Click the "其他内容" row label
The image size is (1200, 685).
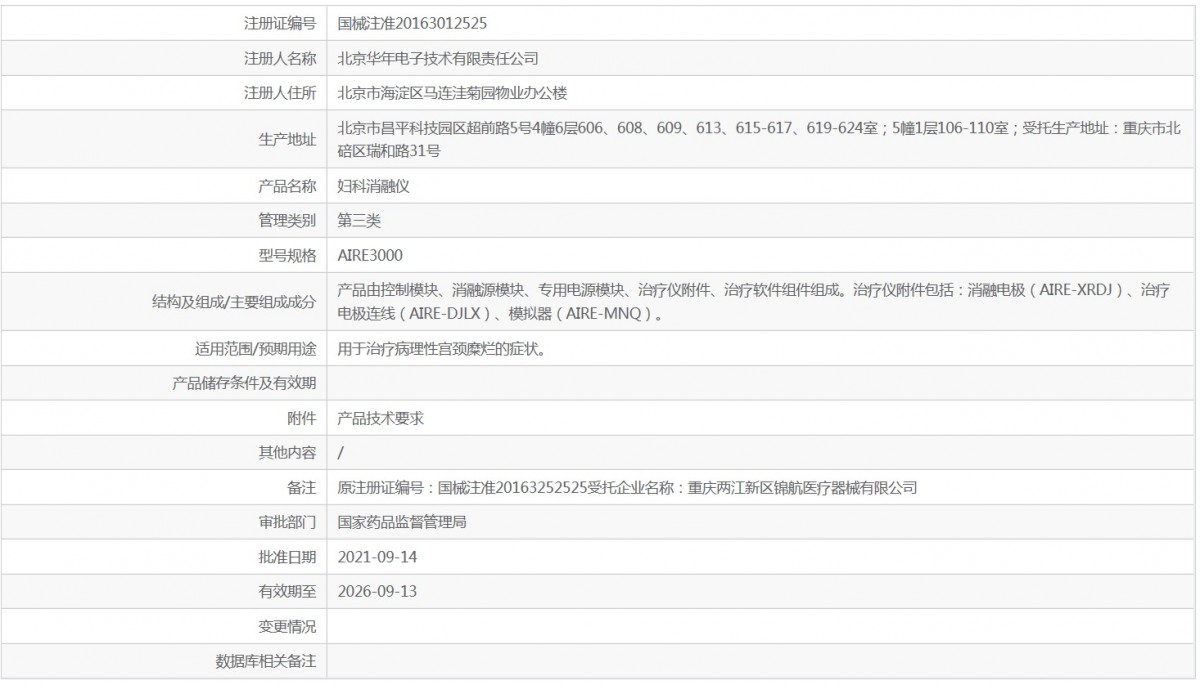(287, 453)
